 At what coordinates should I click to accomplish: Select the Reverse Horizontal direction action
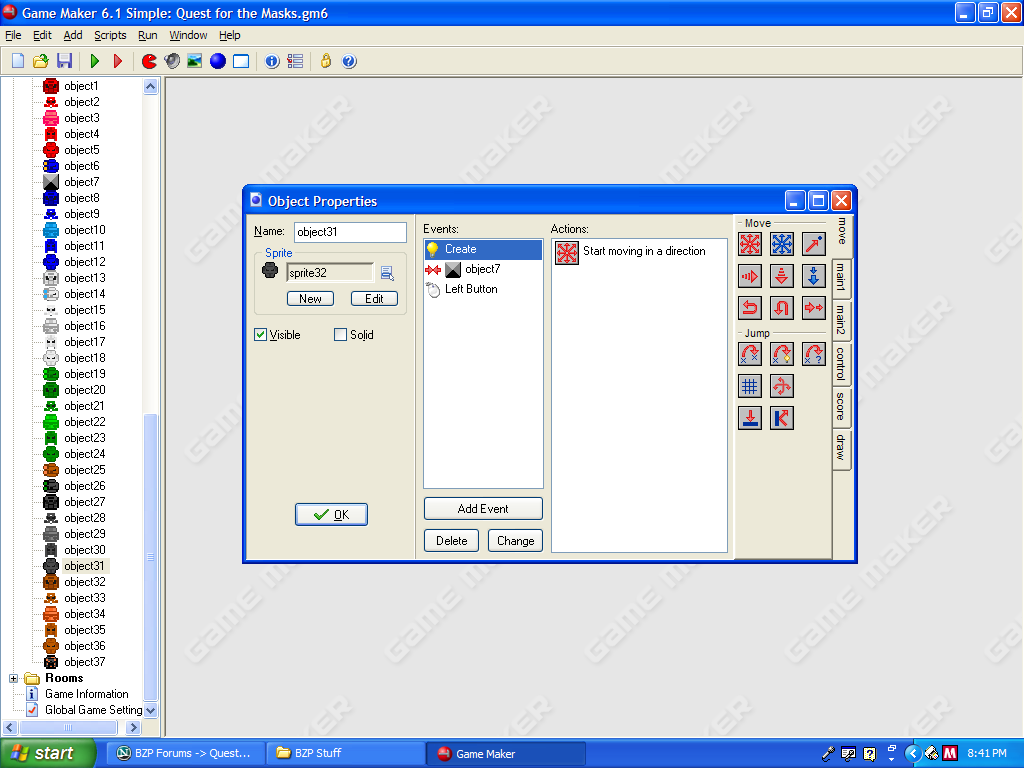tap(750, 308)
